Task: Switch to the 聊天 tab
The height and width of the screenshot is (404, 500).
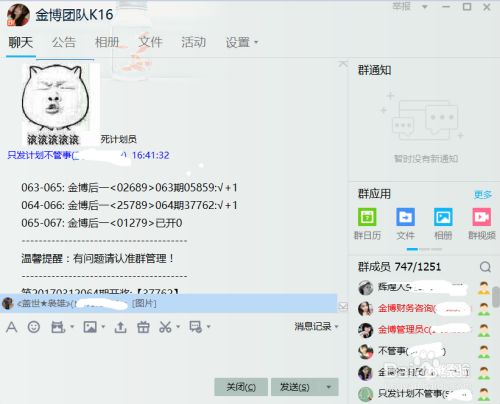Action: click(21, 42)
